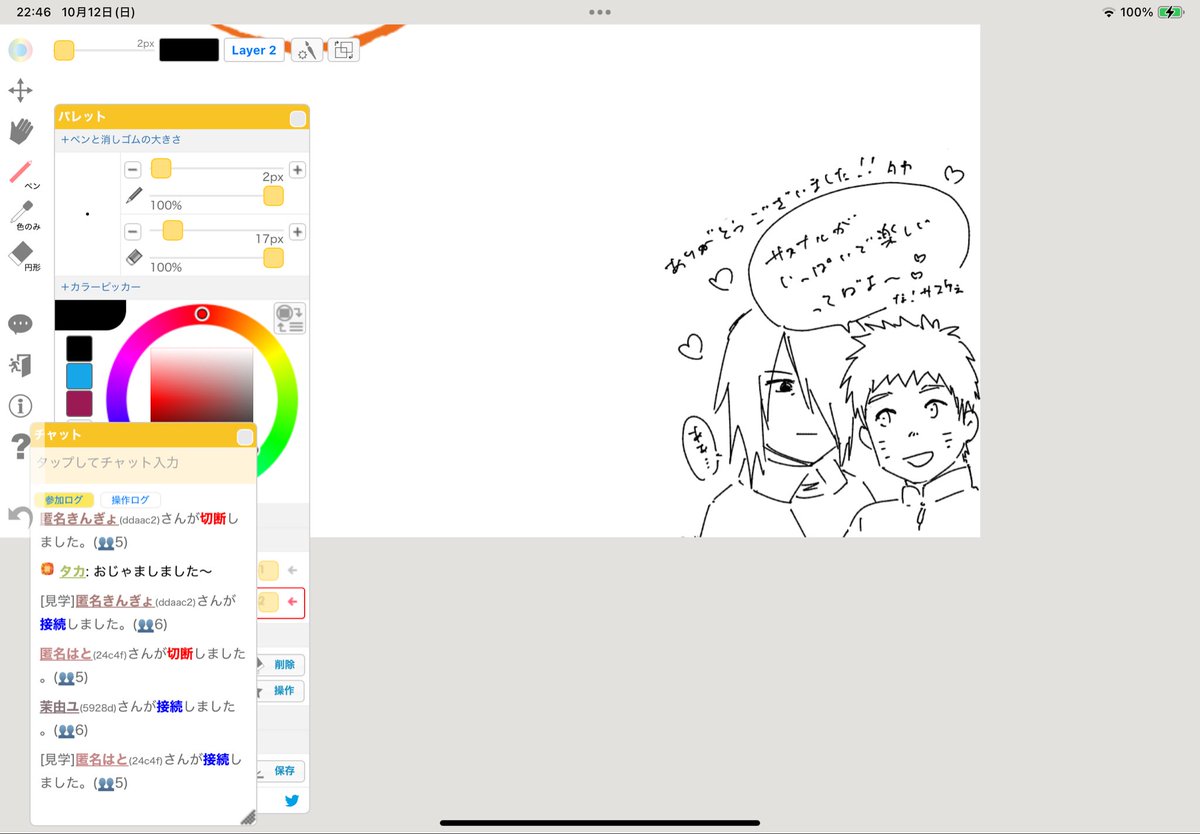This screenshot has width=1200, height=834.
Task: Select the Hand pan tool
Action: coord(21,132)
